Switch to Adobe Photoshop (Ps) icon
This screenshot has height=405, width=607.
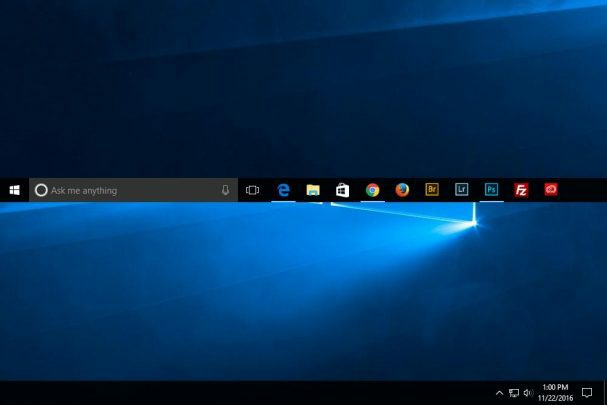point(491,190)
